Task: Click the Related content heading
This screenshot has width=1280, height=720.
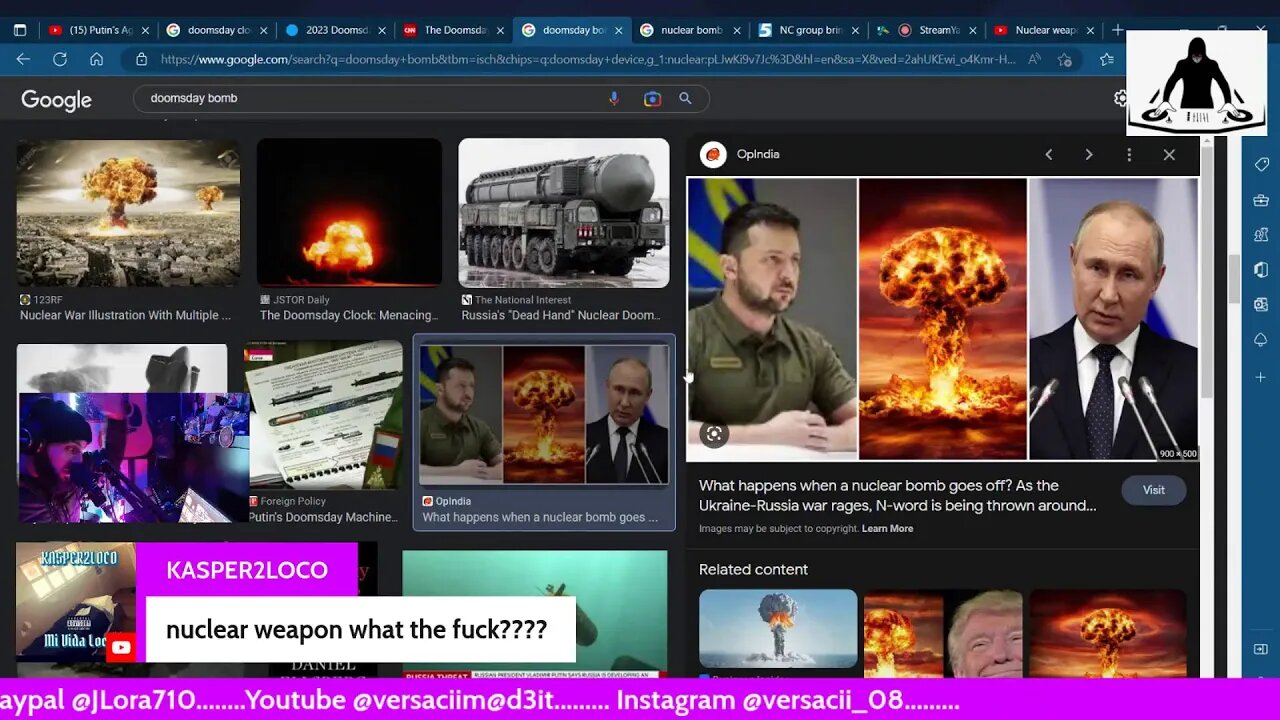Action: [753, 569]
